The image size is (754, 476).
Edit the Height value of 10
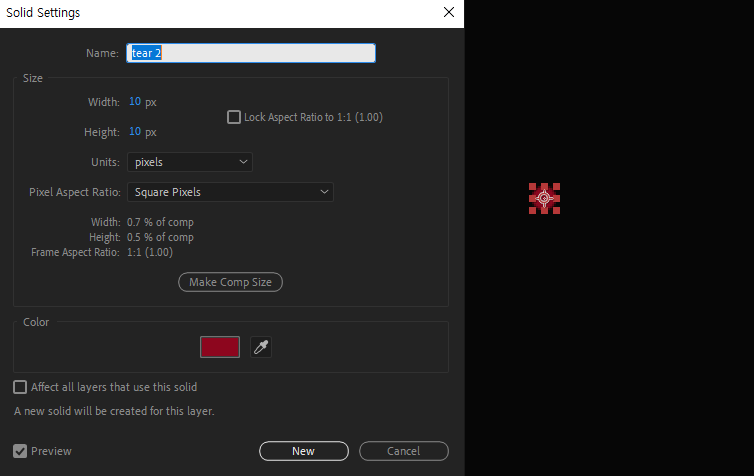[x=135, y=131]
